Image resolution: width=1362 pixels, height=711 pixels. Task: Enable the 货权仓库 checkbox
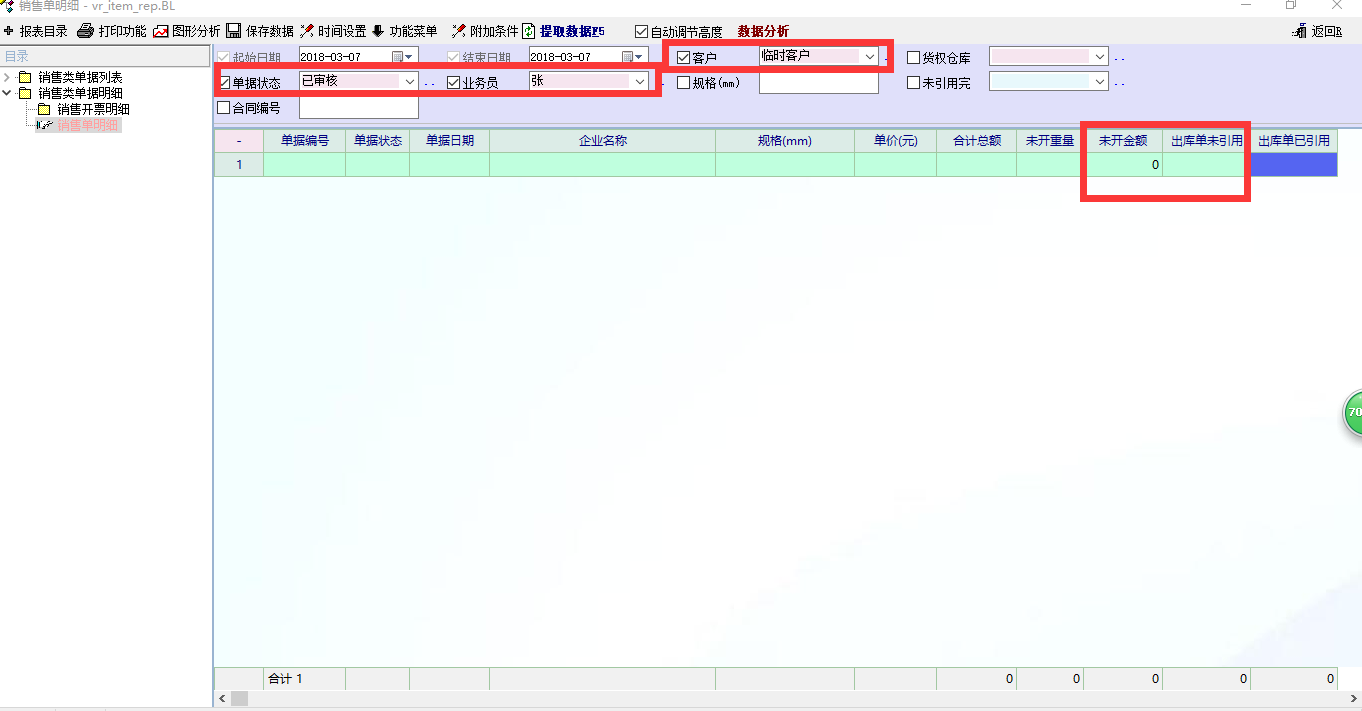tap(913, 58)
